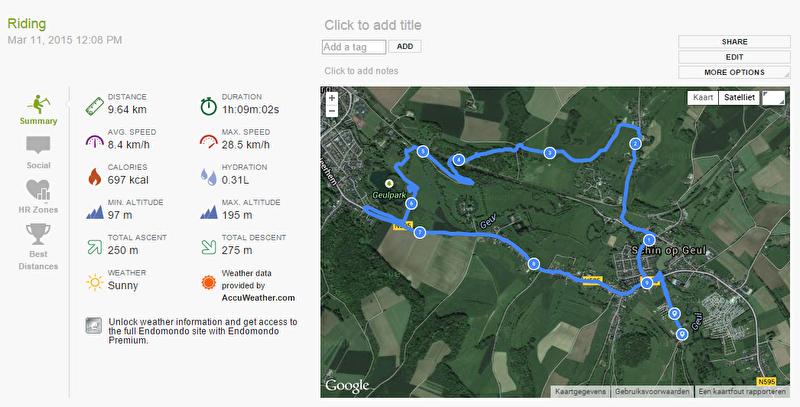Click the map zoom in plus
The height and width of the screenshot is (407, 800).
pos(332,98)
